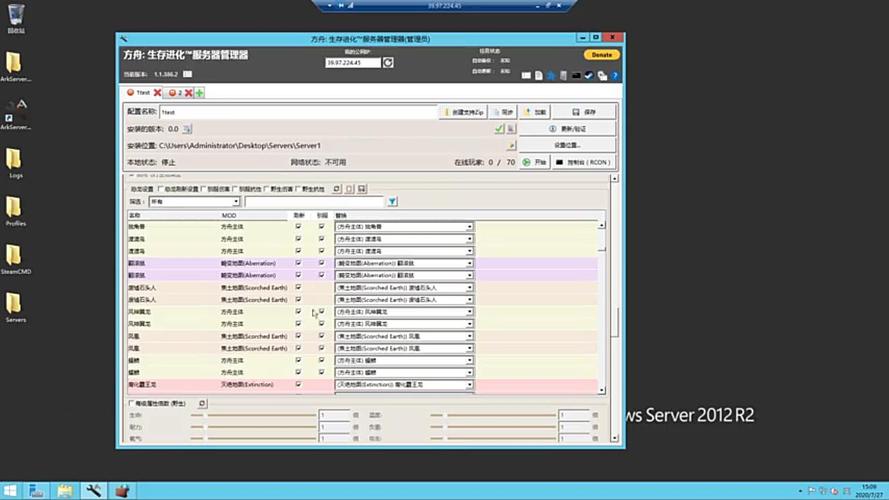Screen dimensions: 889x500
Task: Click the public IP field showing 39.97.224.45
Action: coord(353,62)
